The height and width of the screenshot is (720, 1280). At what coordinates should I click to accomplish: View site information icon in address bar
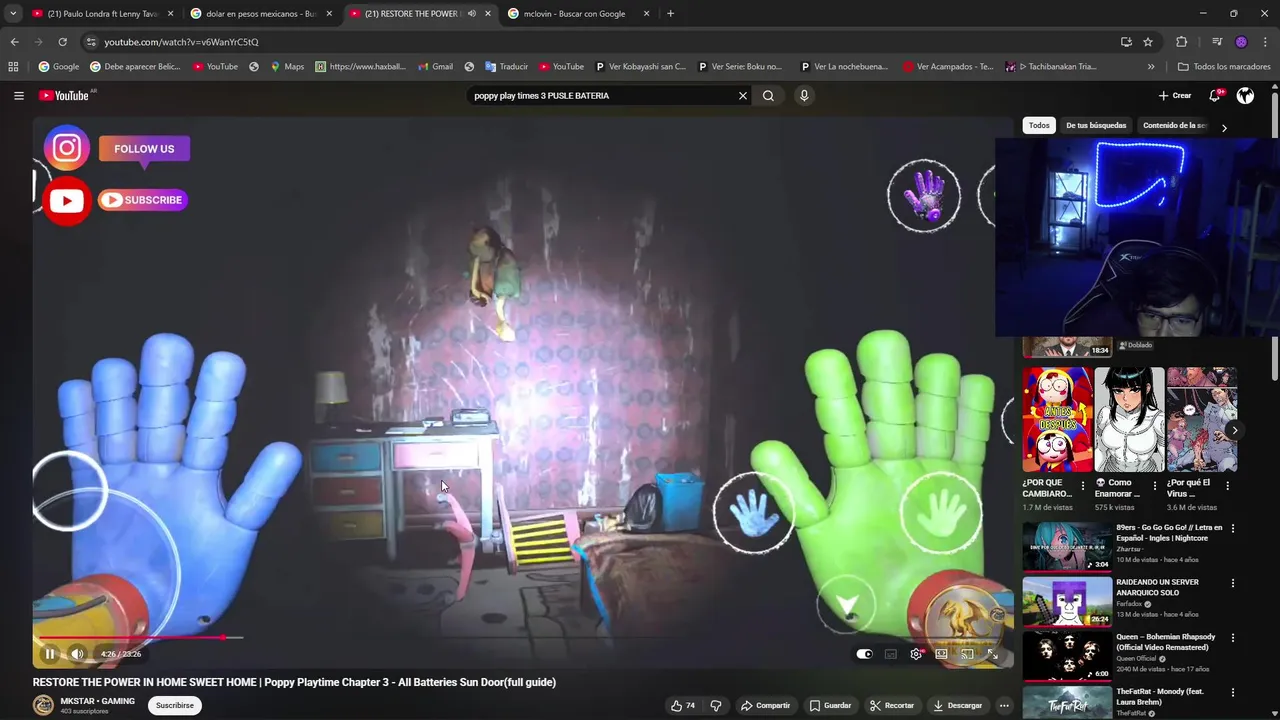tap(91, 42)
